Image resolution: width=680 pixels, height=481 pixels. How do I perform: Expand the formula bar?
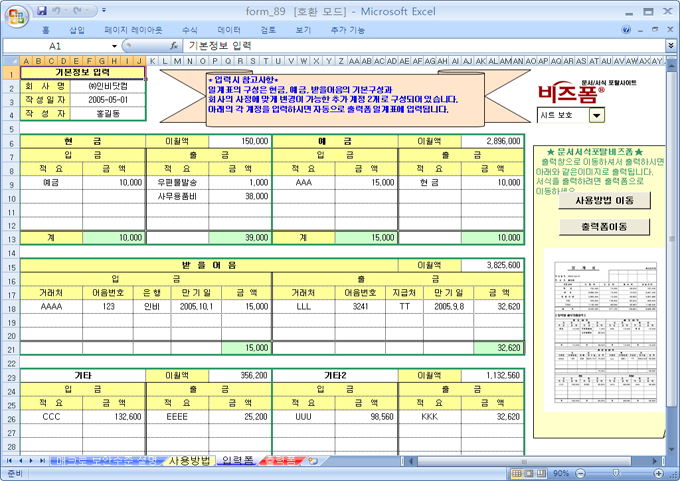670,46
